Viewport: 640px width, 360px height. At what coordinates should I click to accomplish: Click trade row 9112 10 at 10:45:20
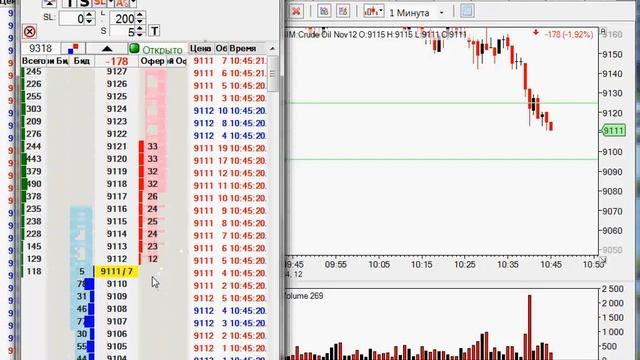[x=229, y=111]
